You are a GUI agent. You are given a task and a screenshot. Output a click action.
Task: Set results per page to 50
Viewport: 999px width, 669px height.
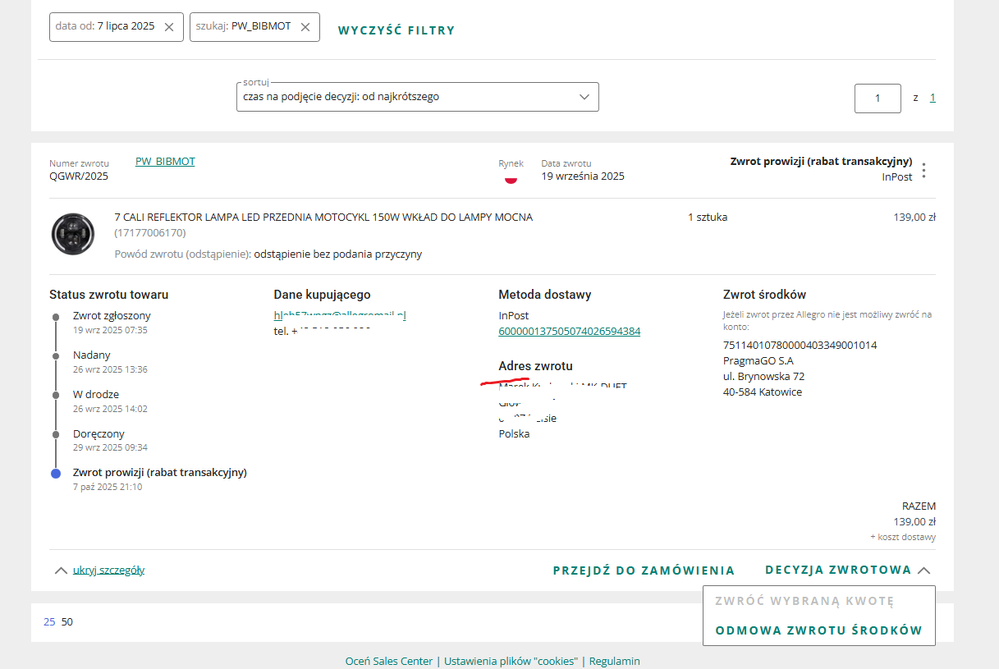[x=67, y=622]
